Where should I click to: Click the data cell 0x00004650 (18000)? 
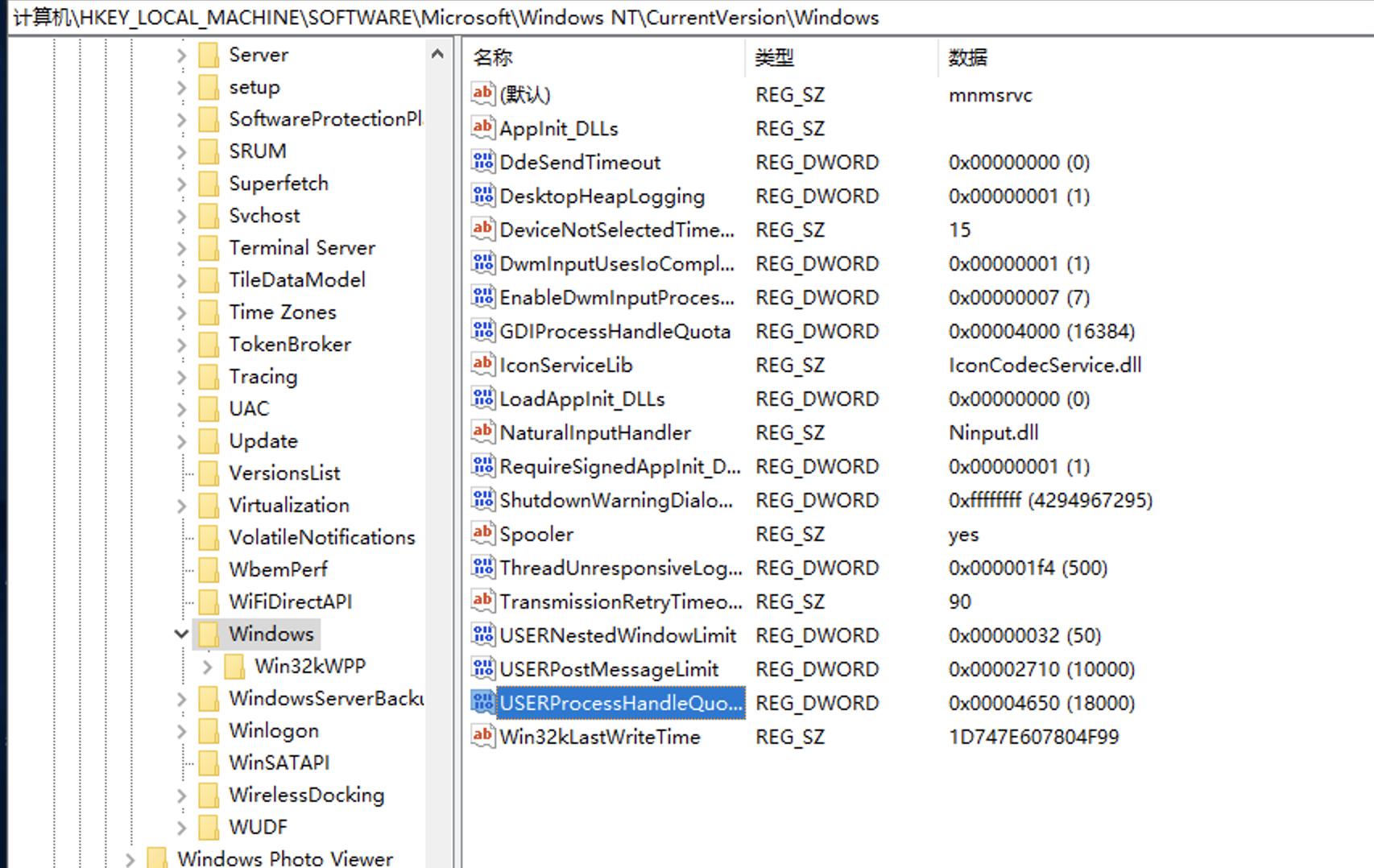click(x=1041, y=703)
